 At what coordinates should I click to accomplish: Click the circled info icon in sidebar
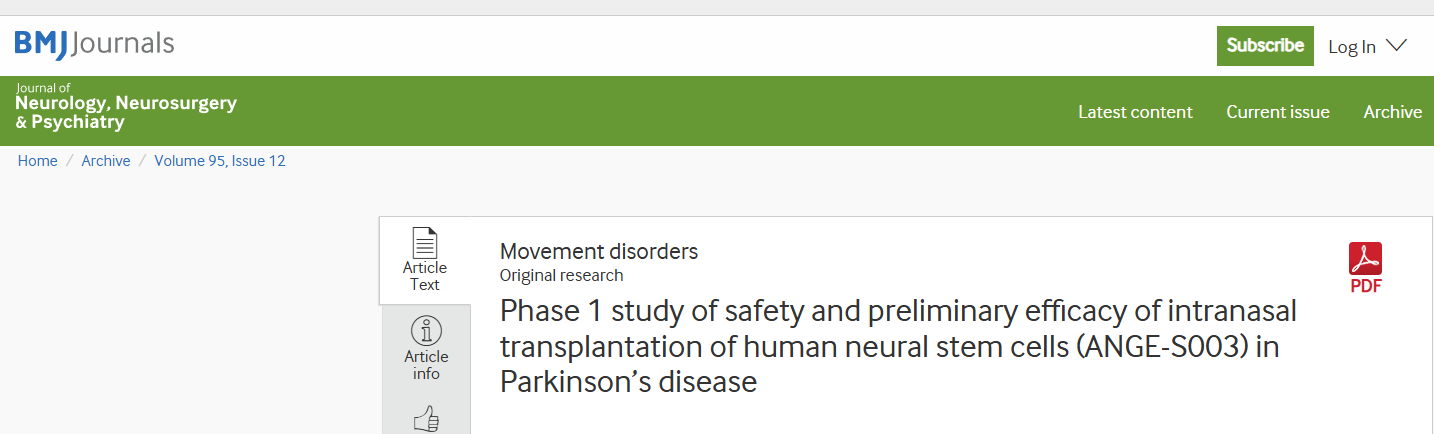pyautogui.click(x=426, y=331)
